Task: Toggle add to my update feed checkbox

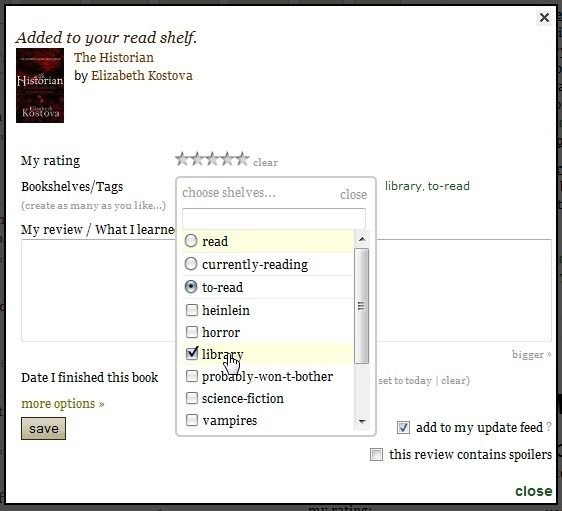Action: (x=403, y=428)
